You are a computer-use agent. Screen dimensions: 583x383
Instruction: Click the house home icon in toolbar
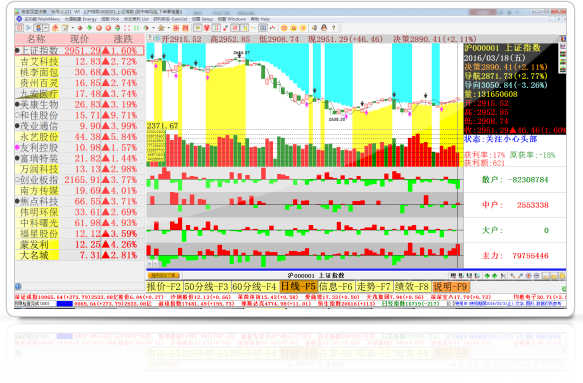[x=55, y=28]
